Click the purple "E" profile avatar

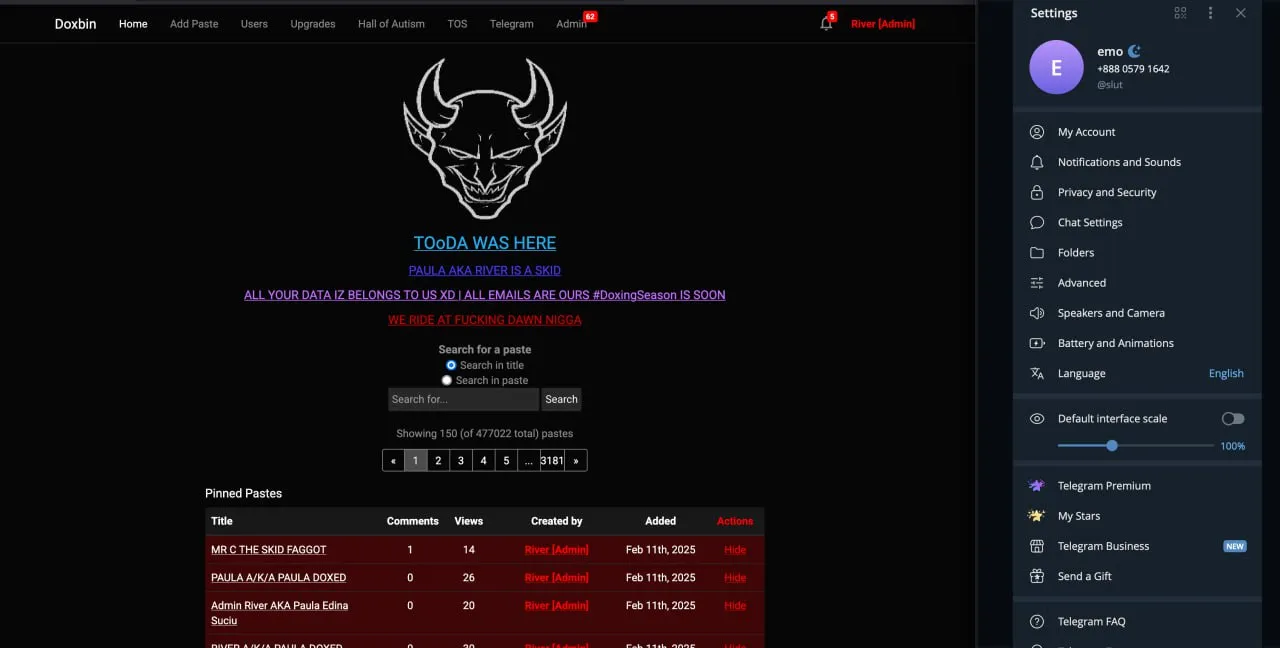pos(1056,67)
